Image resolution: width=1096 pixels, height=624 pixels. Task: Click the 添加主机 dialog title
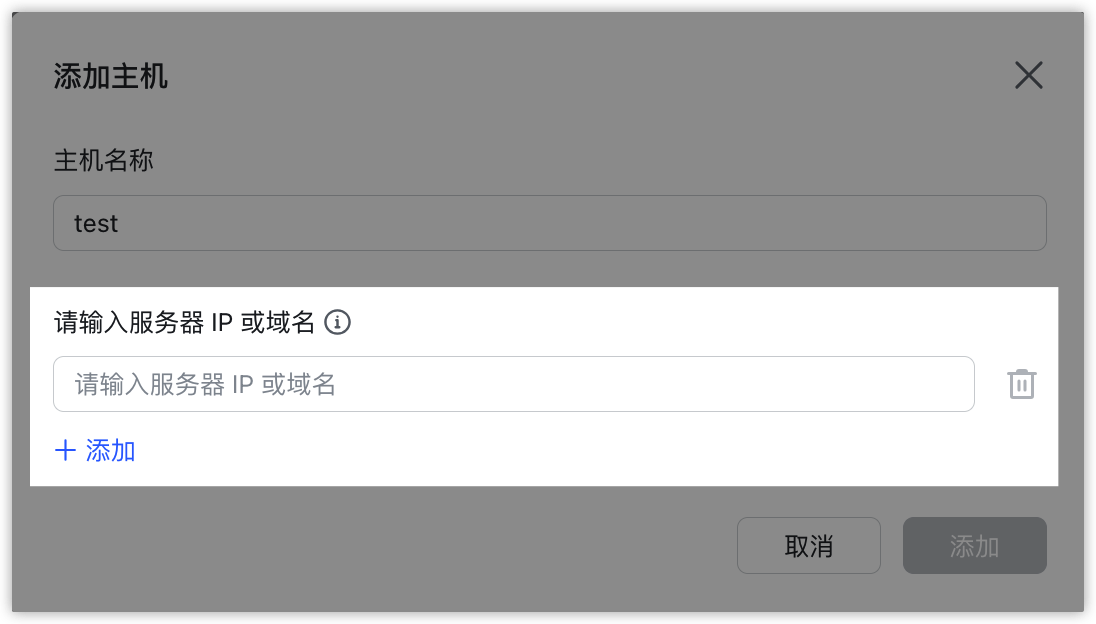[110, 75]
